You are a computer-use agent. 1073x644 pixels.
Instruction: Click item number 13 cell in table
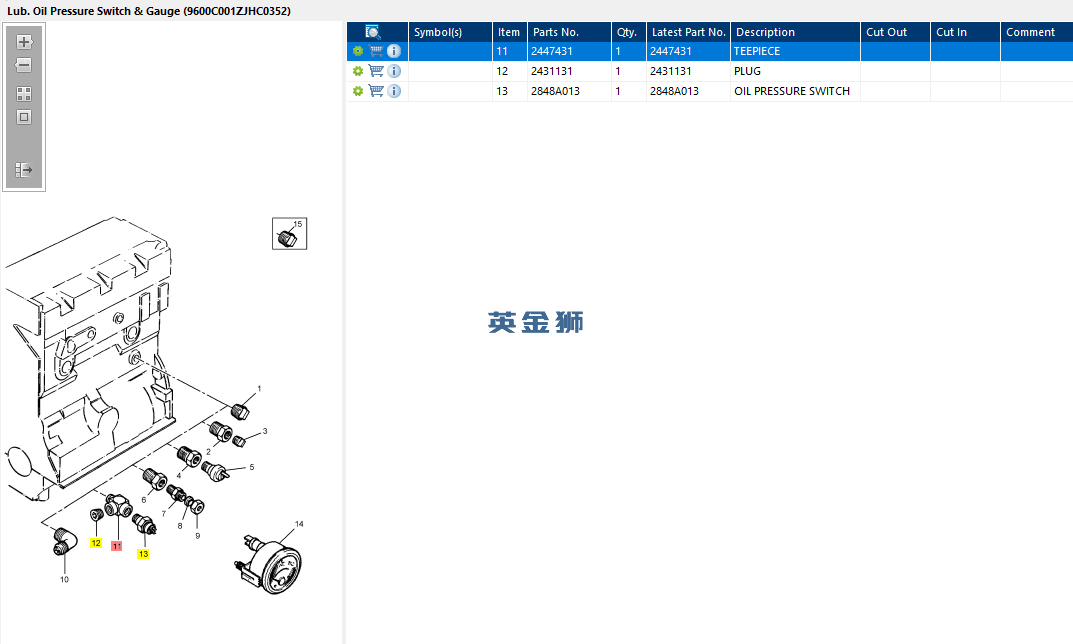[x=510, y=91]
